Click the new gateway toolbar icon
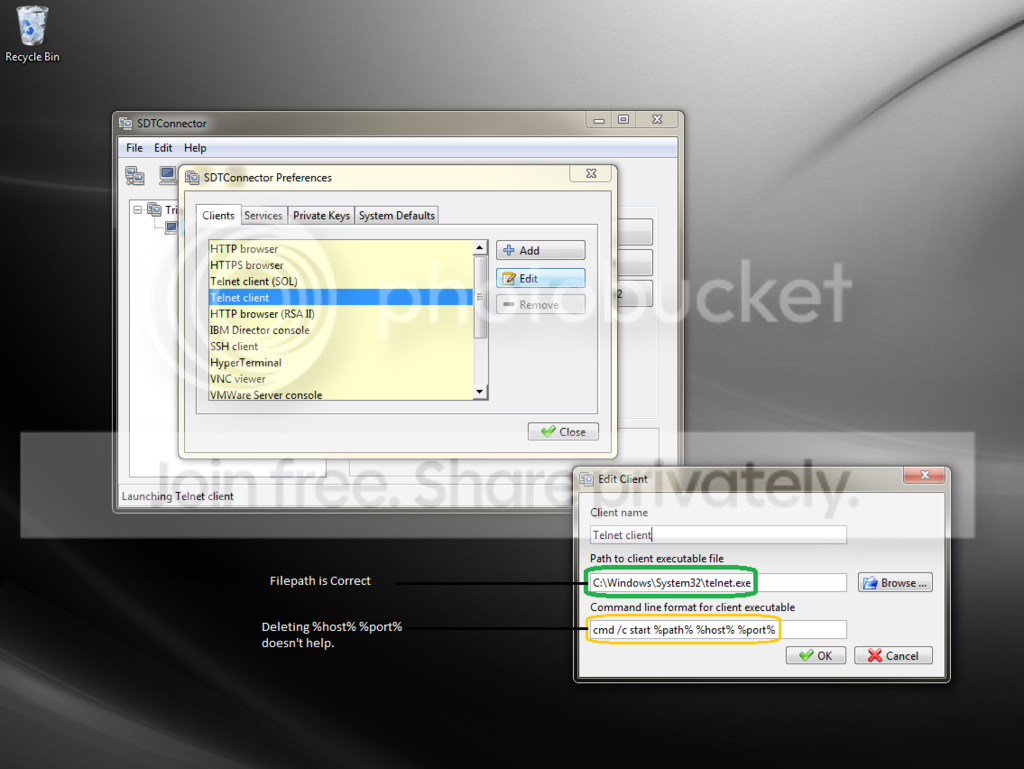Image resolution: width=1024 pixels, height=769 pixels. pyautogui.click(x=135, y=175)
